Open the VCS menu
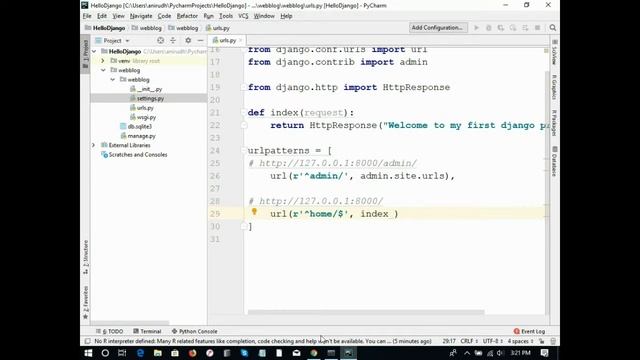This screenshot has height=360, width=640. (x=243, y=16)
